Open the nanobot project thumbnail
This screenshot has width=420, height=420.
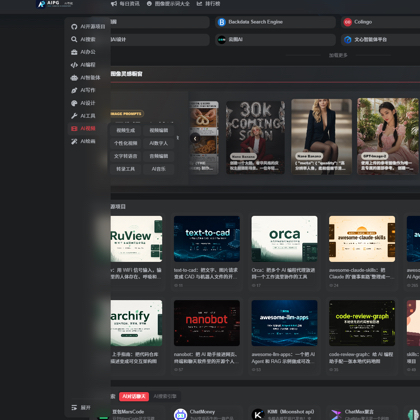(x=207, y=323)
